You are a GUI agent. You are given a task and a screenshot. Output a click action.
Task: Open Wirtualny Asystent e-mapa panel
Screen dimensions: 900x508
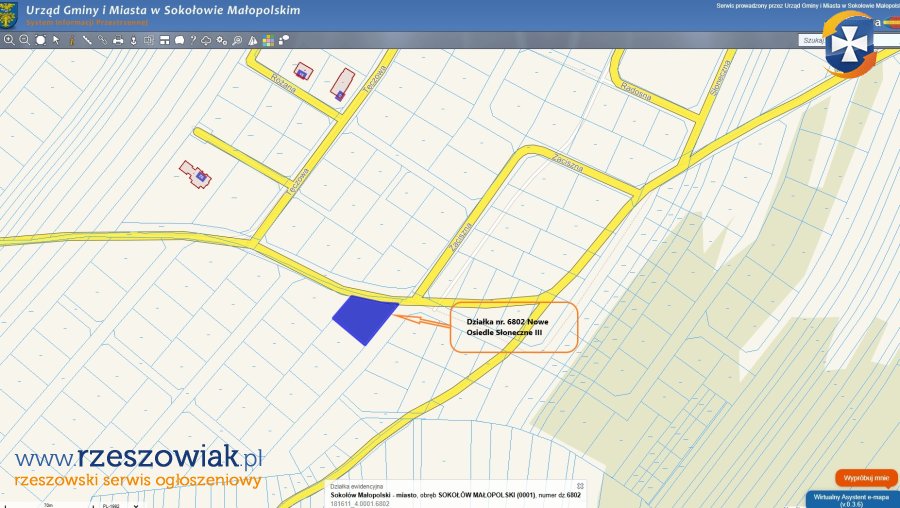tap(851, 498)
